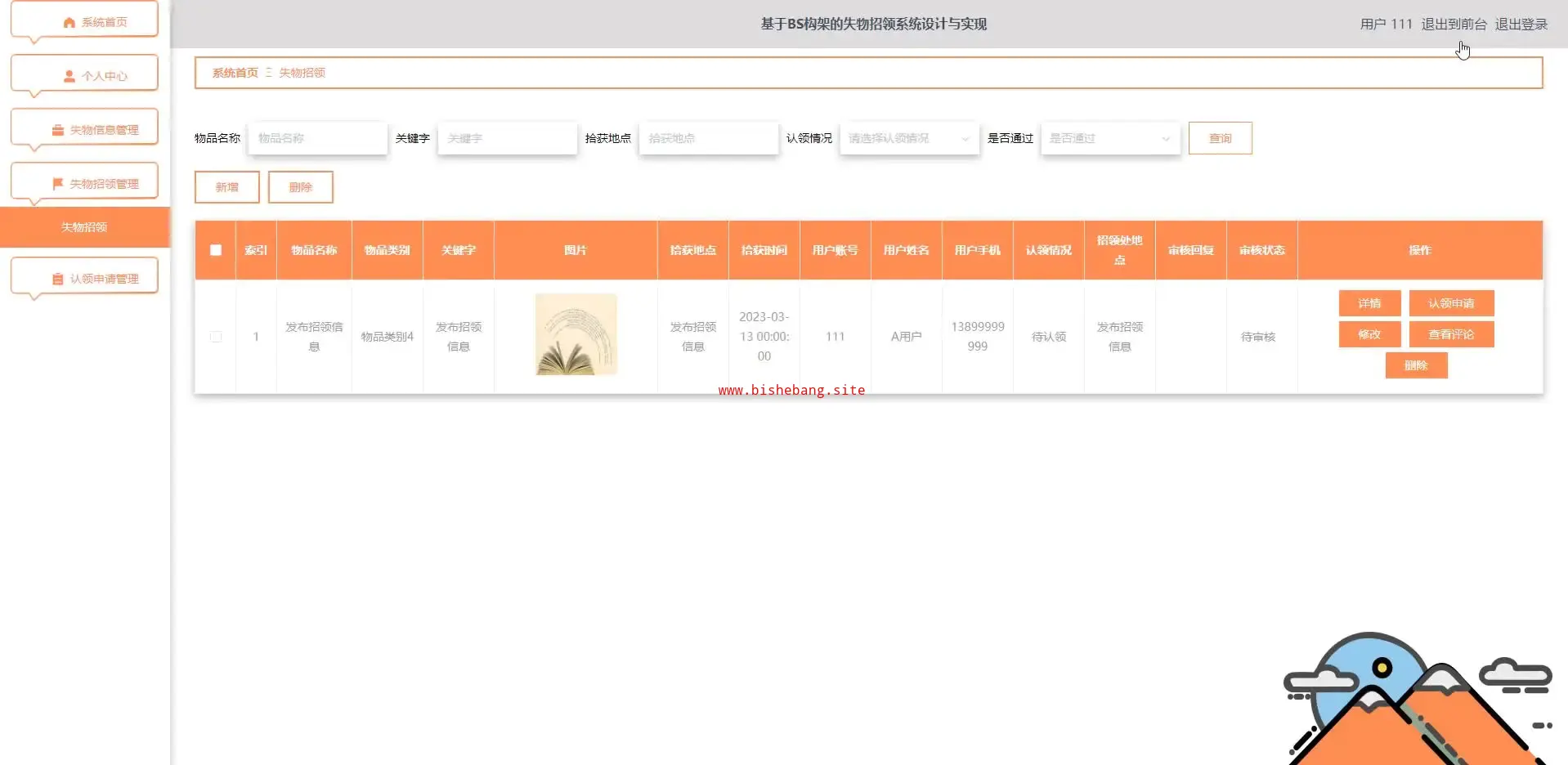The height and width of the screenshot is (765, 1568).
Task: Click the 物品类别 column header
Action: click(x=388, y=250)
